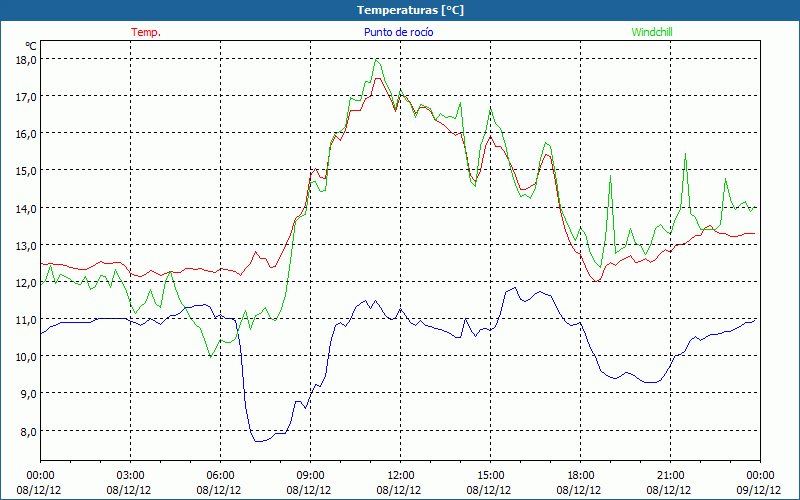Click the 09:00 time axis label

pos(310,476)
